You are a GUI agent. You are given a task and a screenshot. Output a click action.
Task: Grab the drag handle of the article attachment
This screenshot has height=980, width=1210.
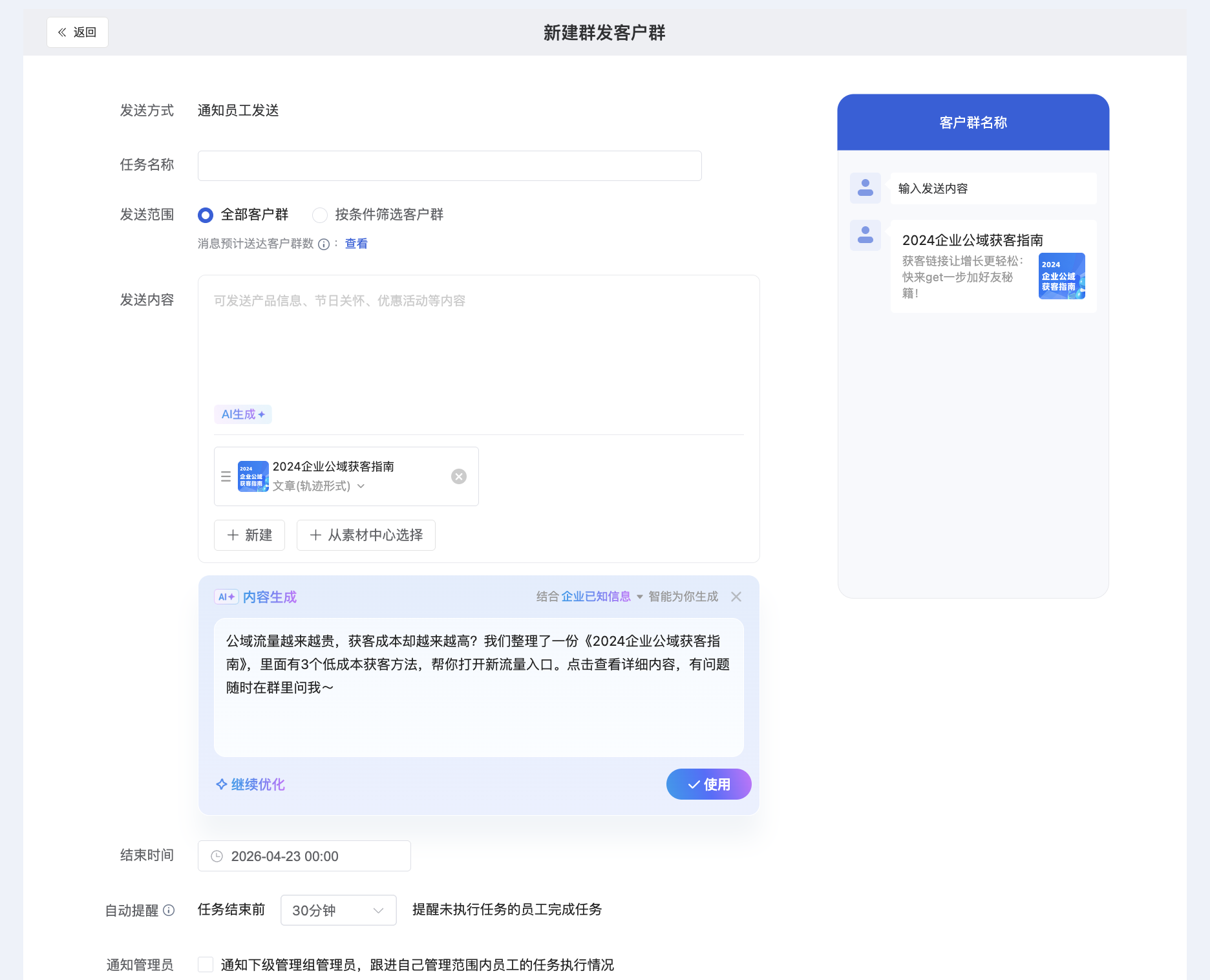226,476
